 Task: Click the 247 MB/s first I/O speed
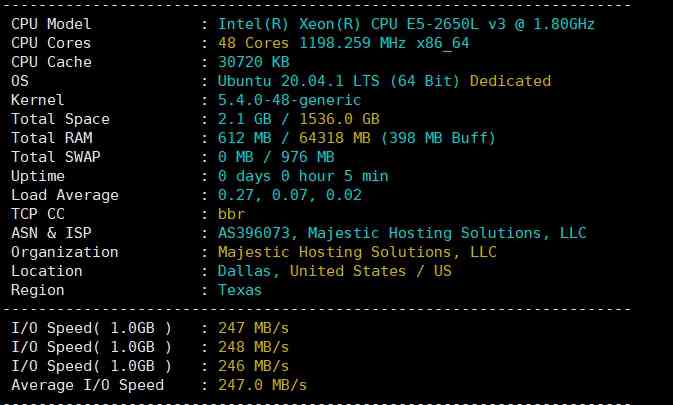pos(253,328)
